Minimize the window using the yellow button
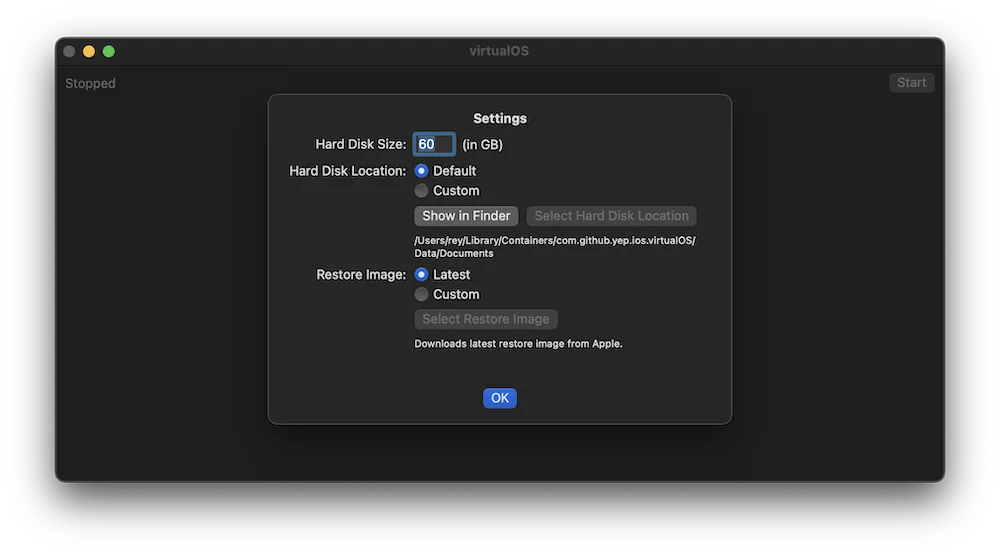The width and height of the screenshot is (1000, 555). click(x=89, y=51)
